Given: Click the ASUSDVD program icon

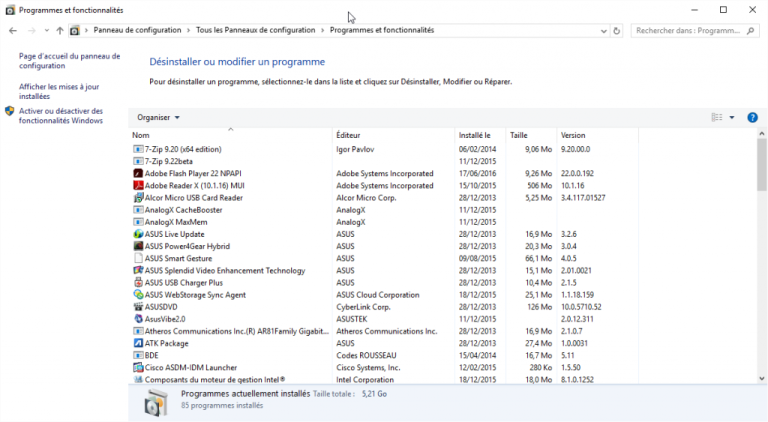Looking at the screenshot, I should (138, 307).
